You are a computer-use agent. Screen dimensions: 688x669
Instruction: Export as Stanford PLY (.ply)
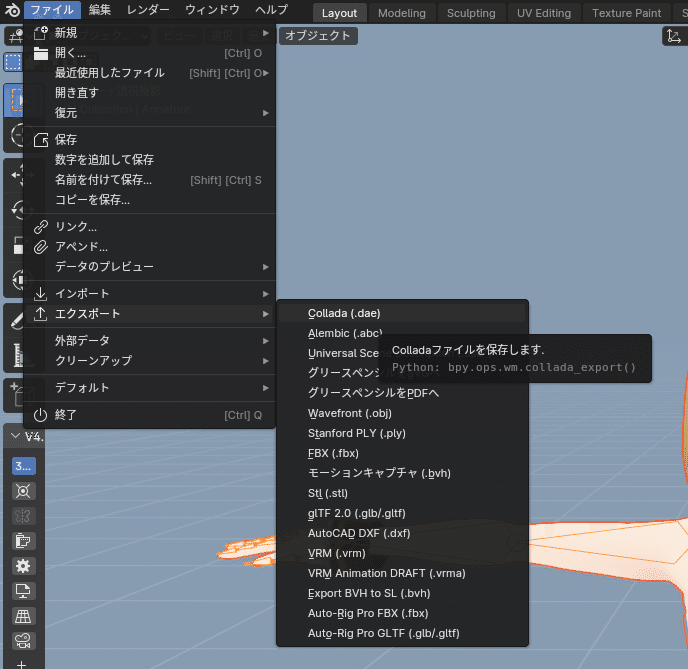[402, 433]
